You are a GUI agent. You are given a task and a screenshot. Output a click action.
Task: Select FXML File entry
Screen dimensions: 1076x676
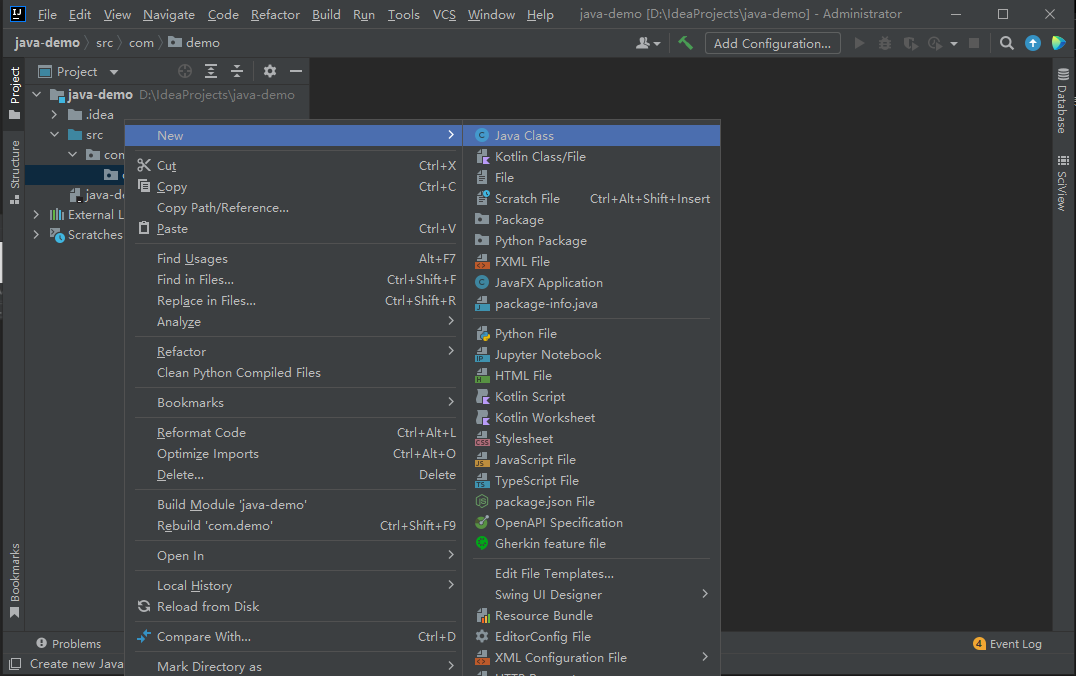(592, 262)
